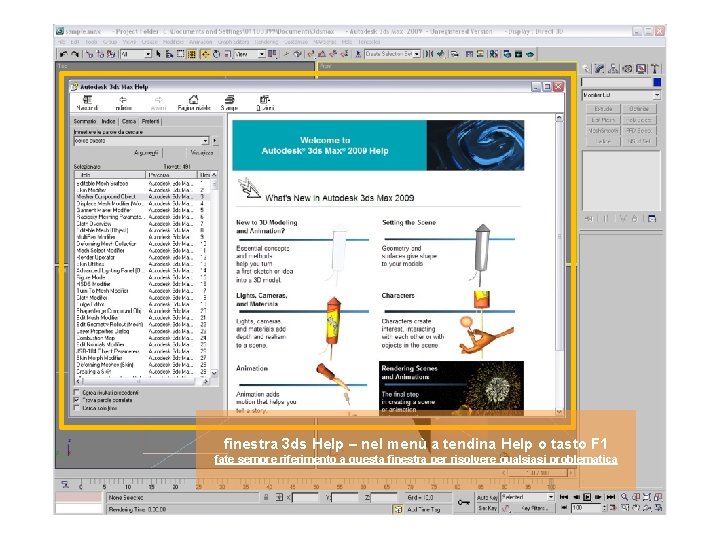The height and width of the screenshot is (540, 720).
Task: Click the Extrude modifier button
Action: pyautogui.click(x=603, y=109)
